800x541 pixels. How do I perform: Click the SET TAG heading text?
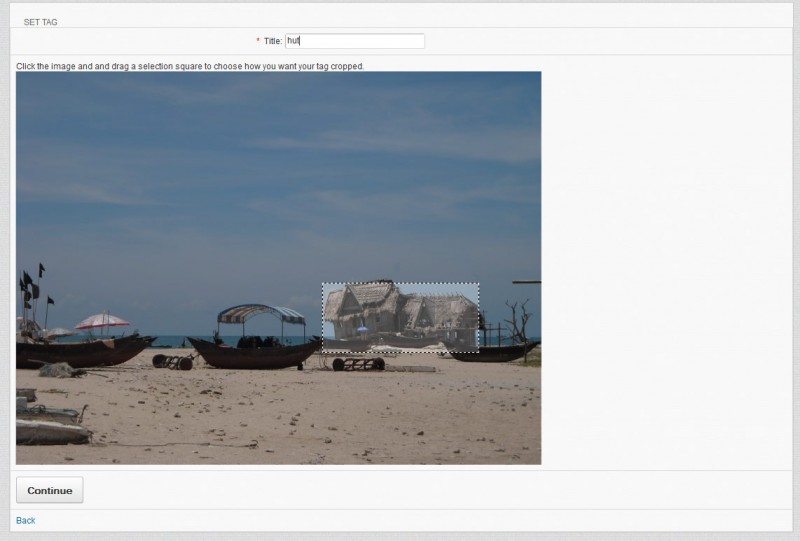click(x=40, y=22)
